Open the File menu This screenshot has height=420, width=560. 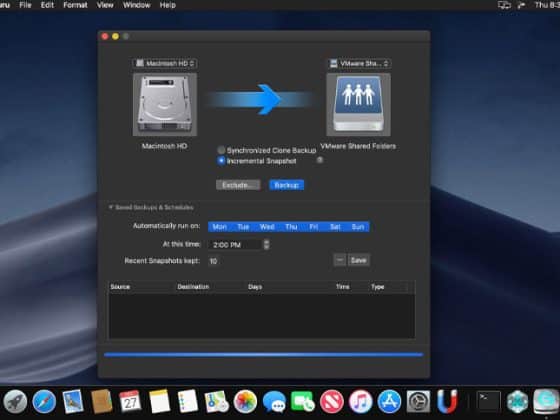pyautogui.click(x=25, y=5)
